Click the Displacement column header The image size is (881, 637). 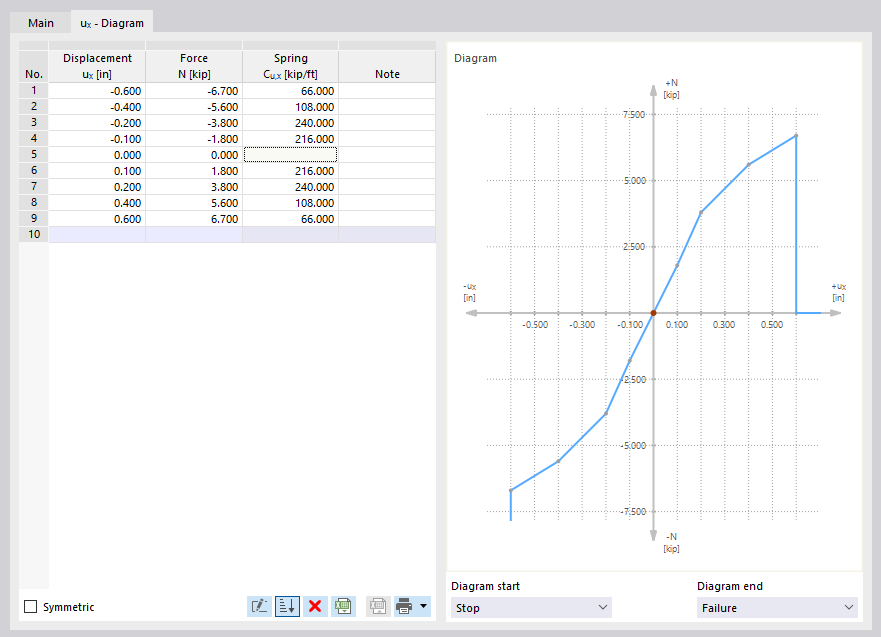point(97,66)
